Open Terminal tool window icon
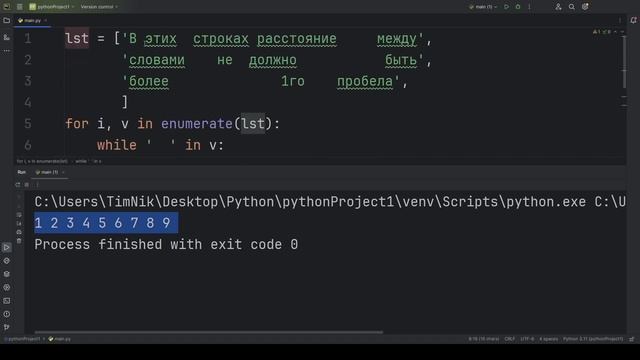 [7, 301]
